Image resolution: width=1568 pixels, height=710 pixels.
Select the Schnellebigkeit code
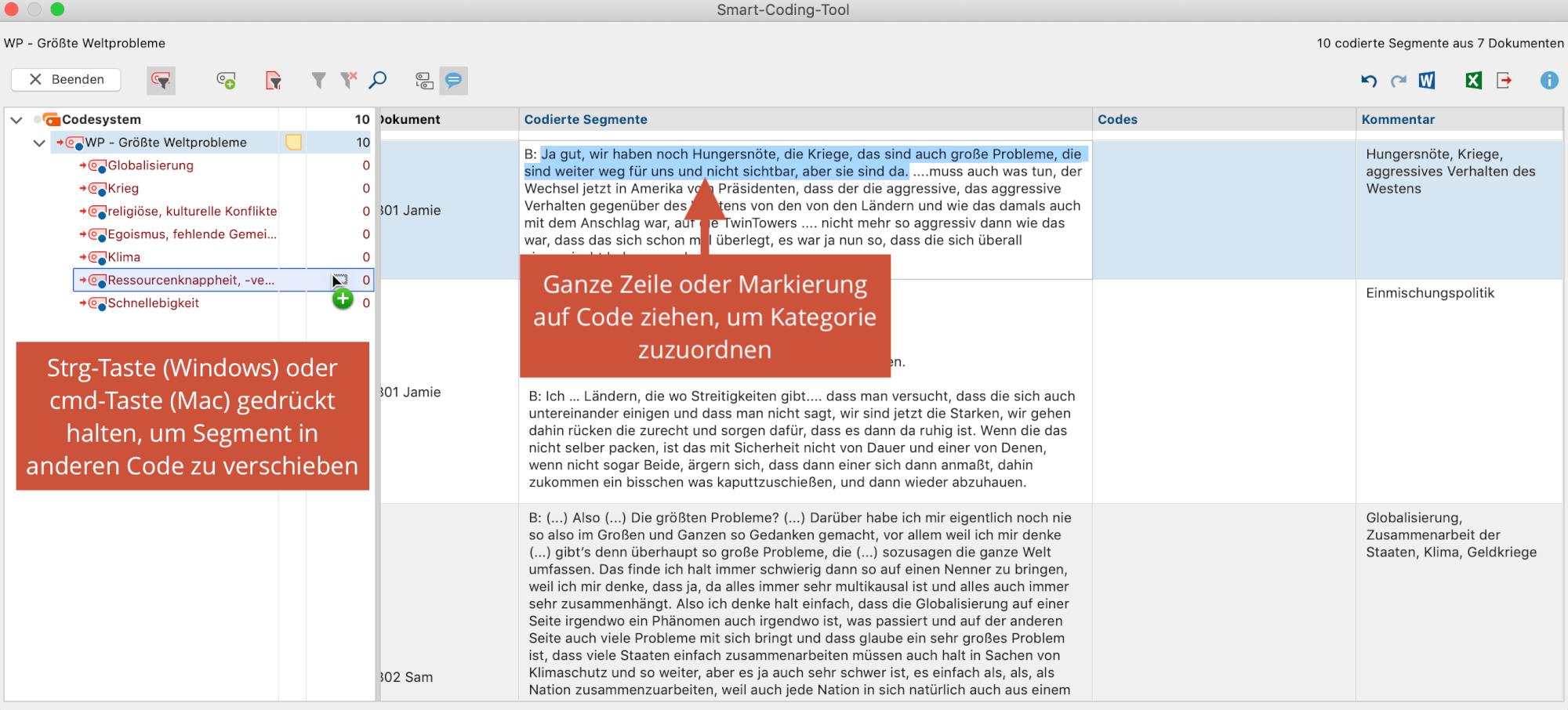(x=153, y=302)
